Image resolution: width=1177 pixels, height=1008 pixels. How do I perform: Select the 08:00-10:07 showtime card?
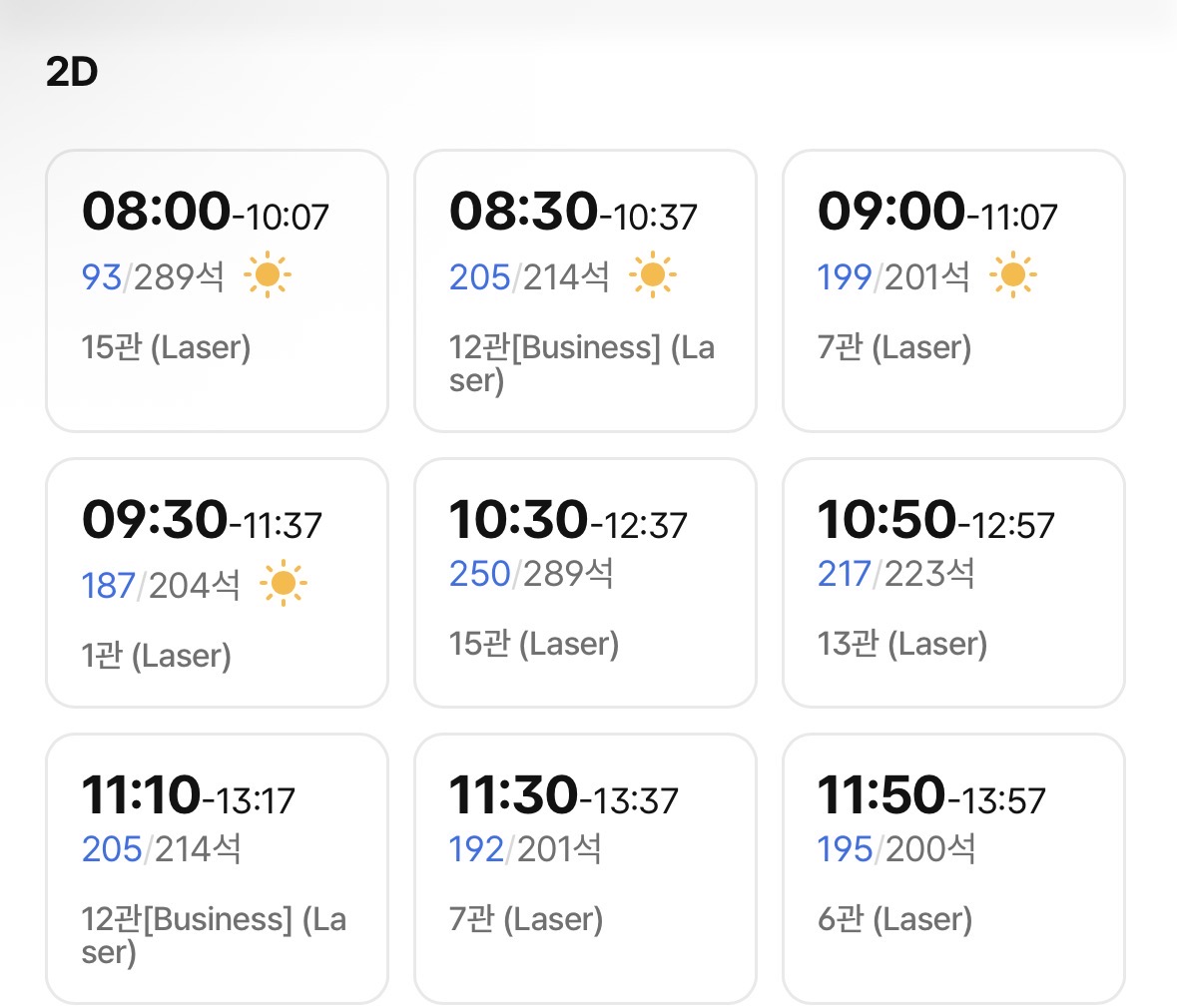(x=217, y=290)
